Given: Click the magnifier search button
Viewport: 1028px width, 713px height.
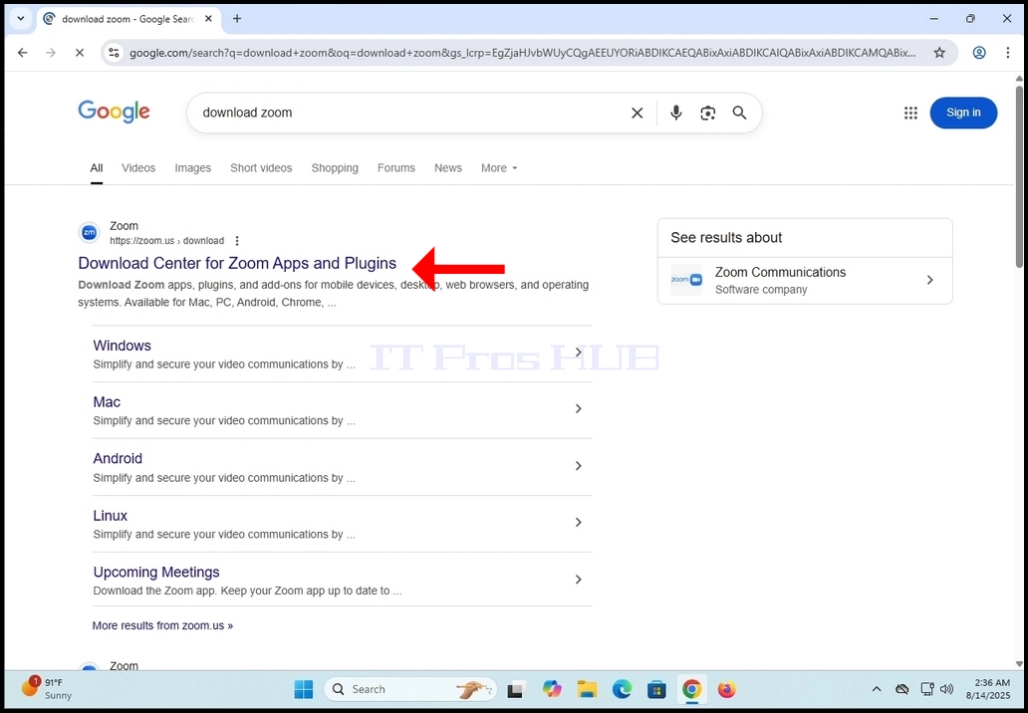Looking at the screenshot, I should coord(740,113).
